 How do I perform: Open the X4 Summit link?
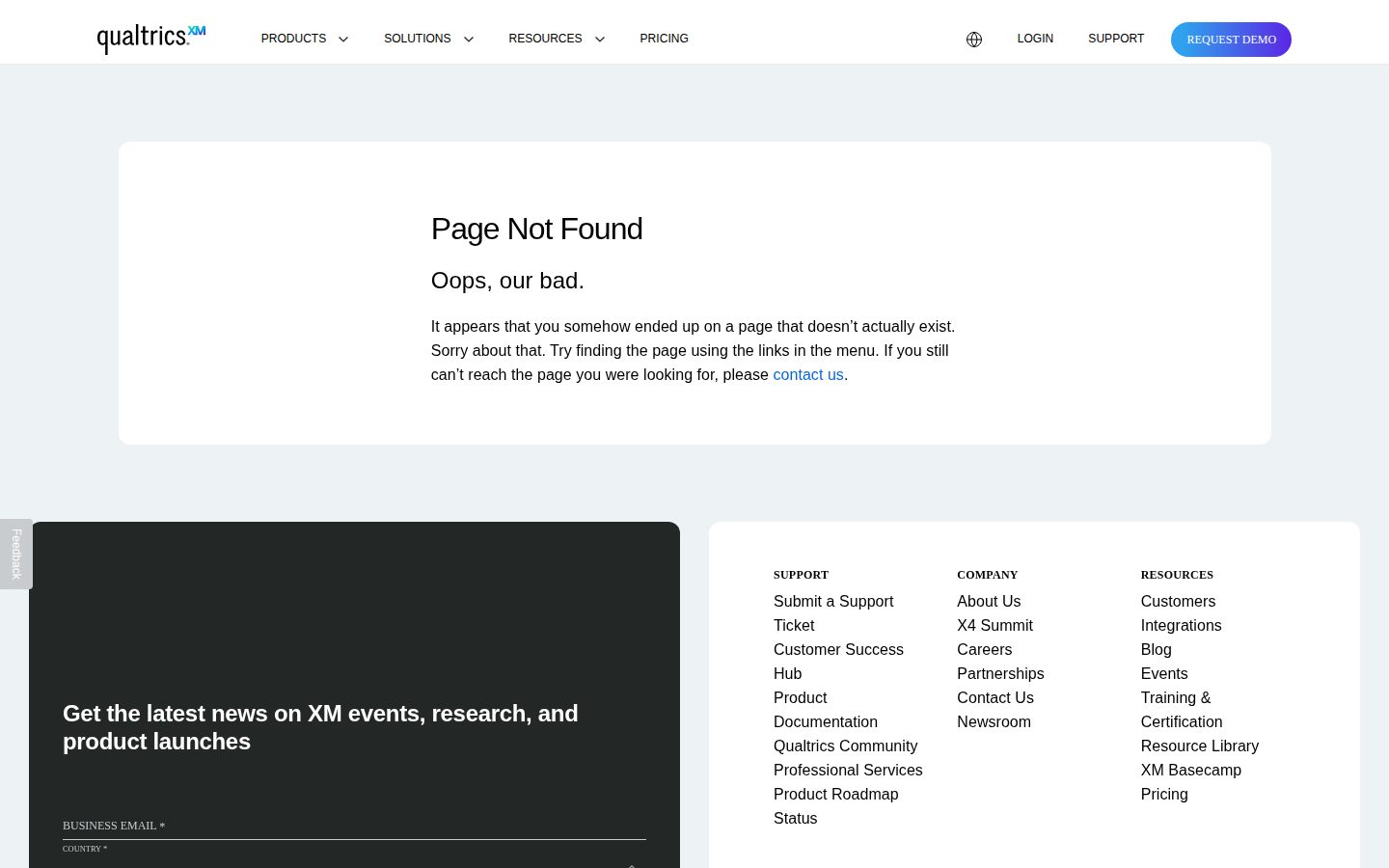[x=994, y=625]
